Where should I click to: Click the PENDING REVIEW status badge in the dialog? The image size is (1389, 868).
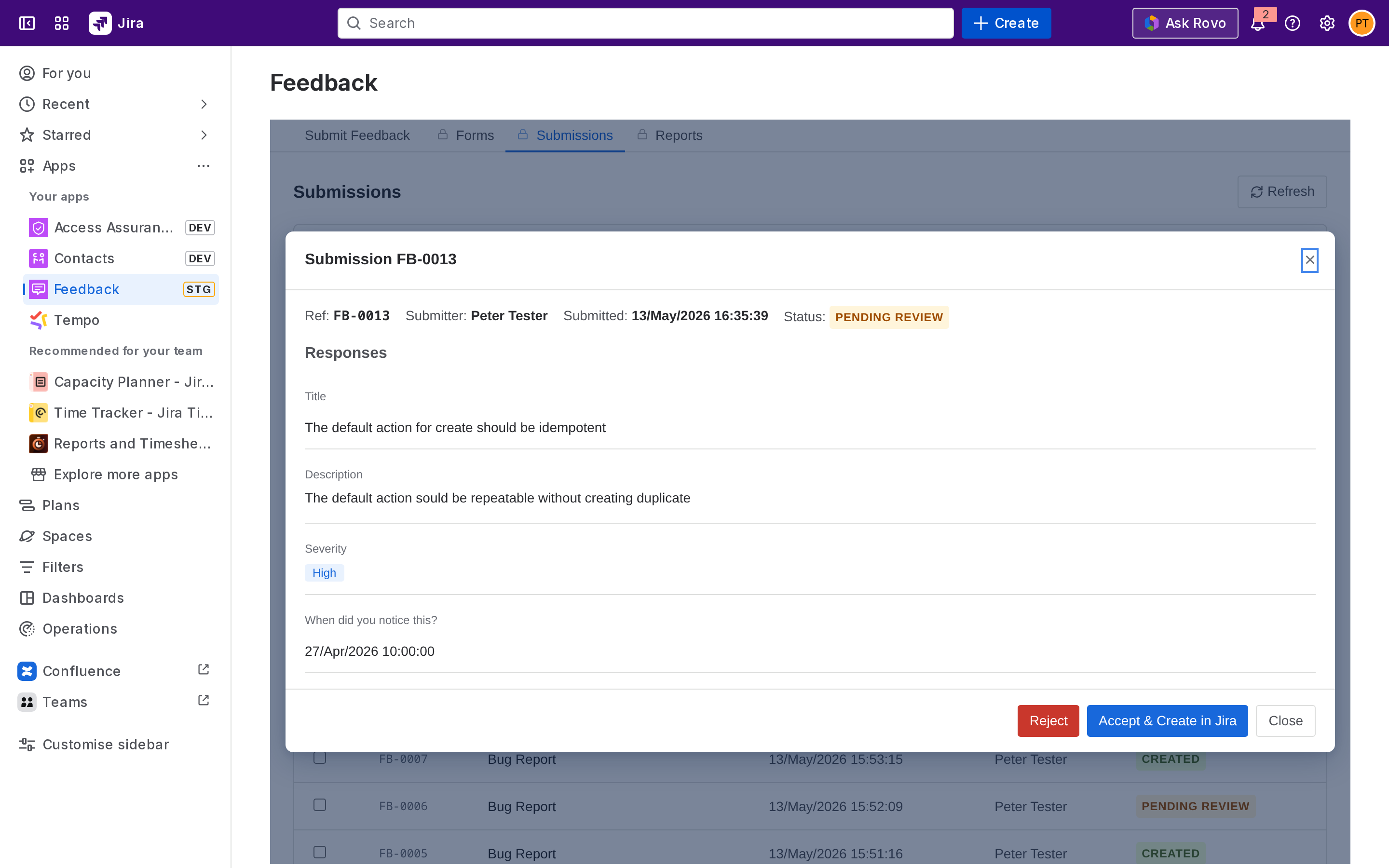pyautogui.click(x=888, y=317)
